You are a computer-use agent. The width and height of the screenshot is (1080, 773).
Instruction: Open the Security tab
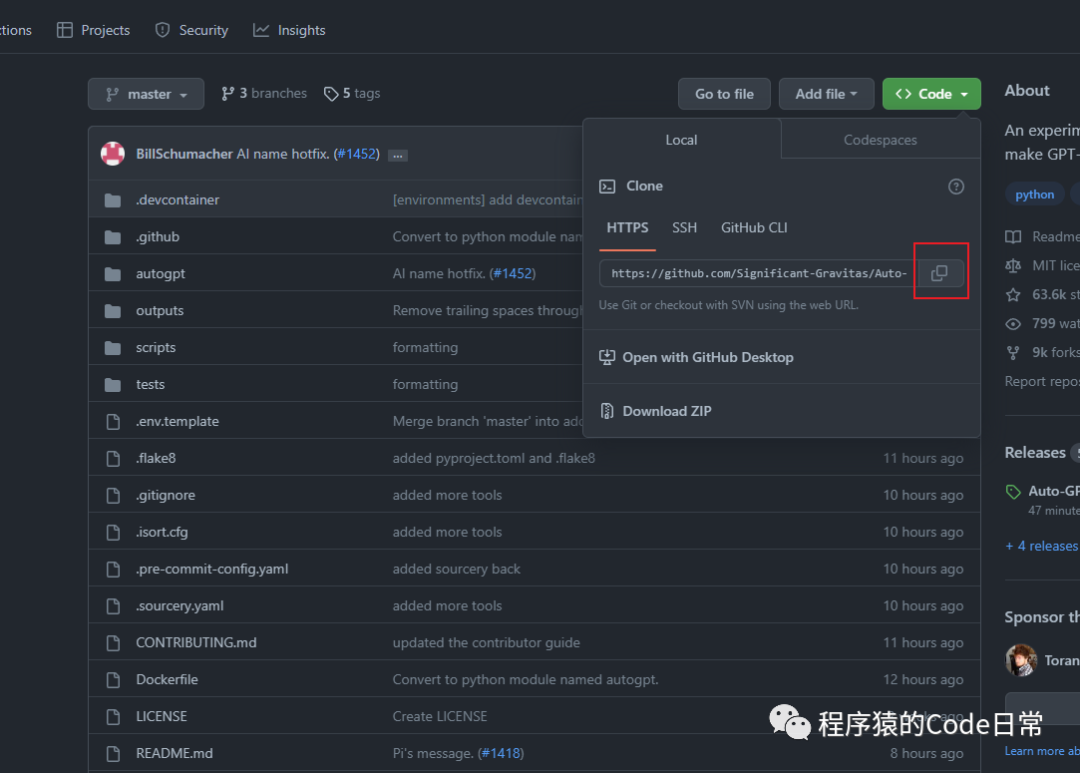pyautogui.click(x=192, y=30)
